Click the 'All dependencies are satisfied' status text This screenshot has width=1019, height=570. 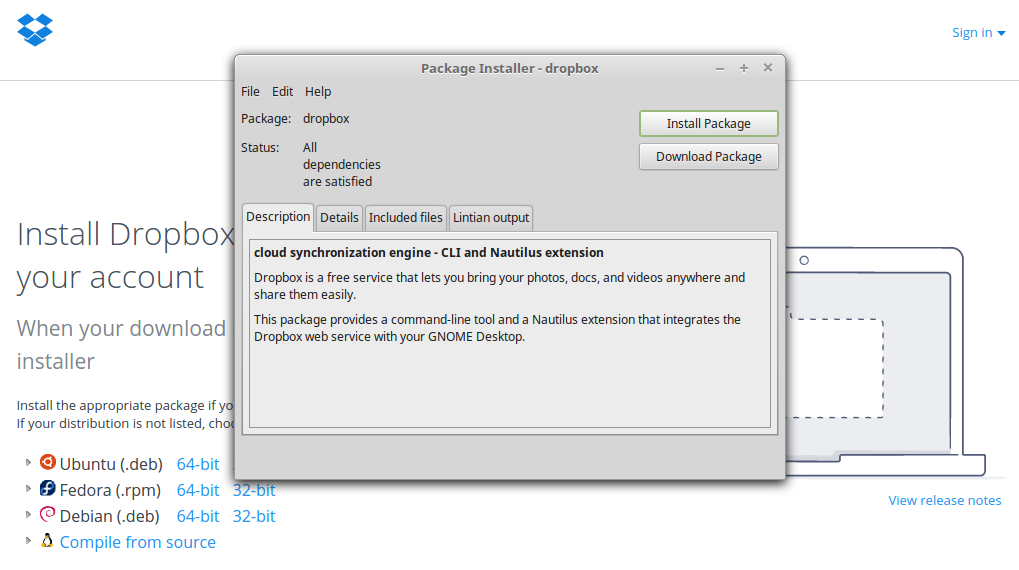pos(342,164)
